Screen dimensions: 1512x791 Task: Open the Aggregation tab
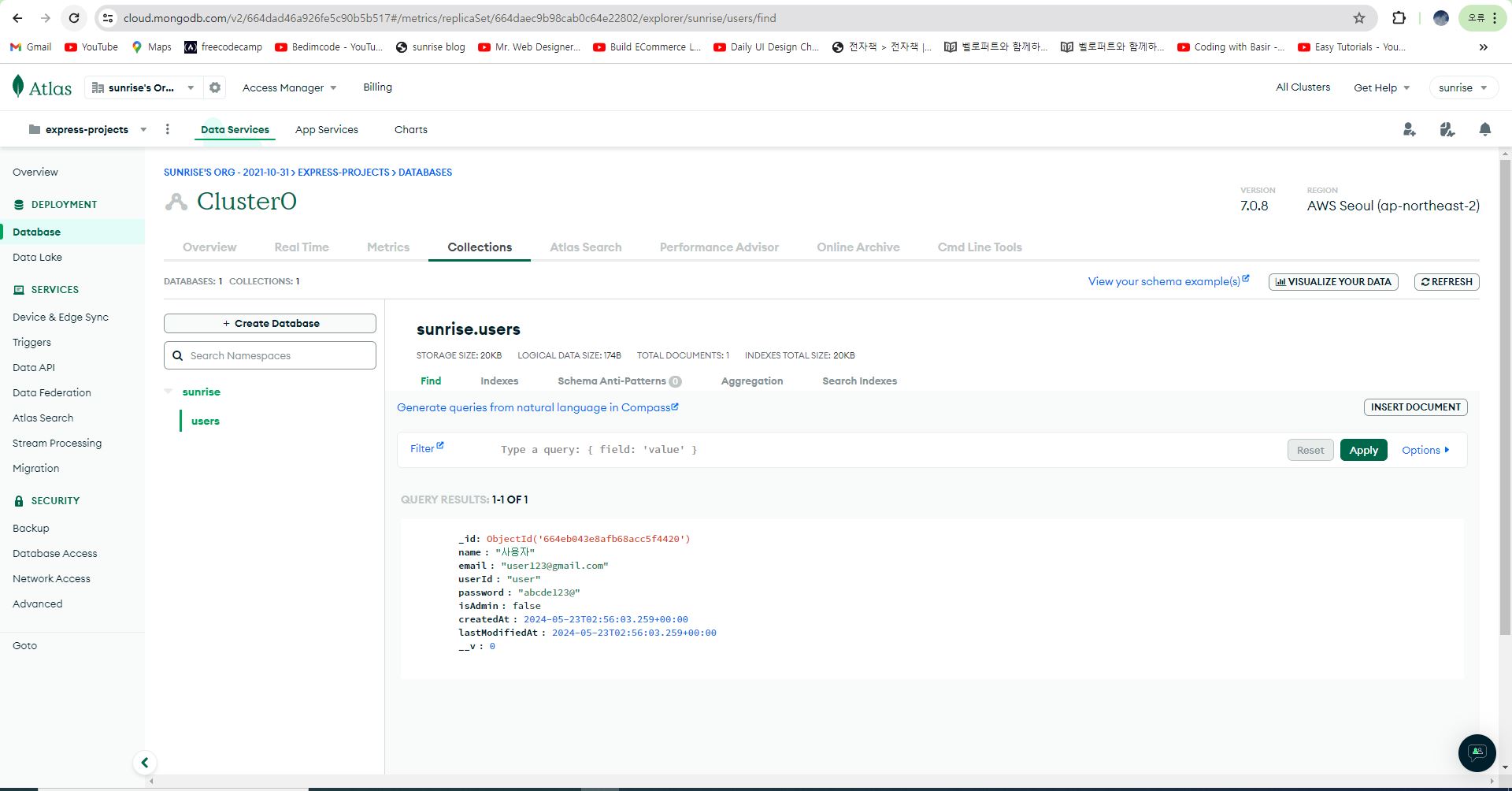752,381
